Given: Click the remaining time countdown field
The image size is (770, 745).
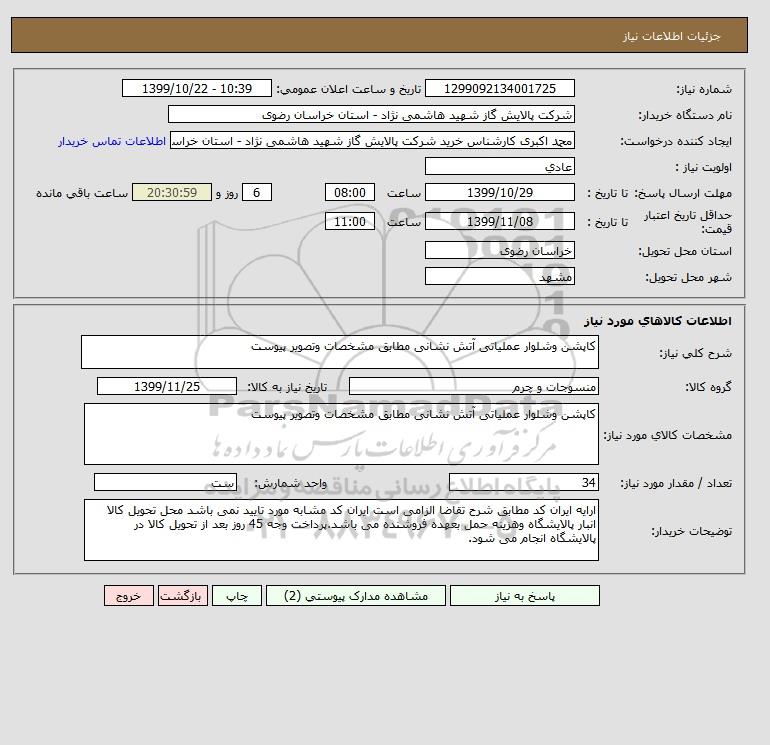Looking at the screenshot, I should tap(172, 193).
